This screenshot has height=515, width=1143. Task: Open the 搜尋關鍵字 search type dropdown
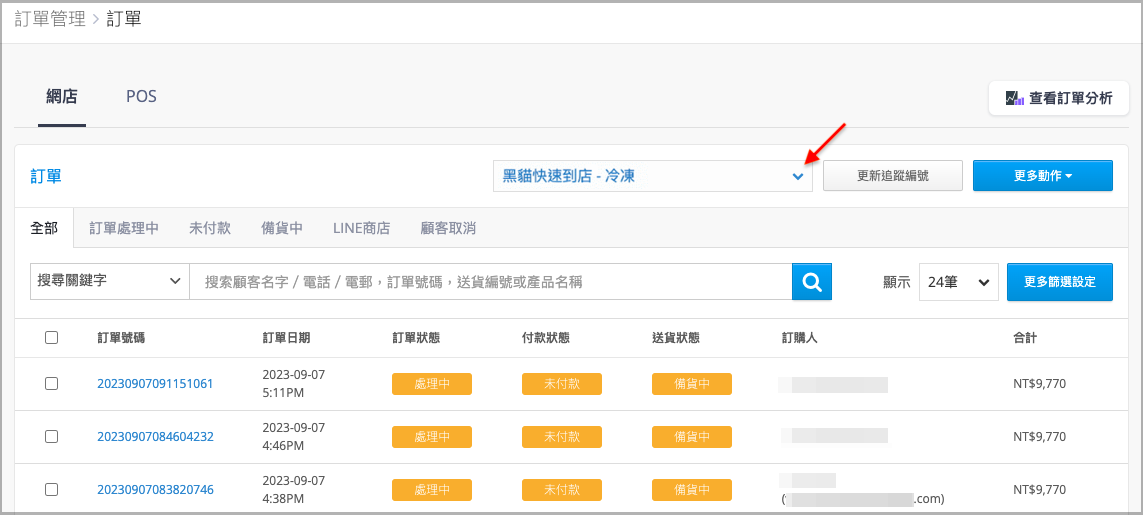(109, 282)
